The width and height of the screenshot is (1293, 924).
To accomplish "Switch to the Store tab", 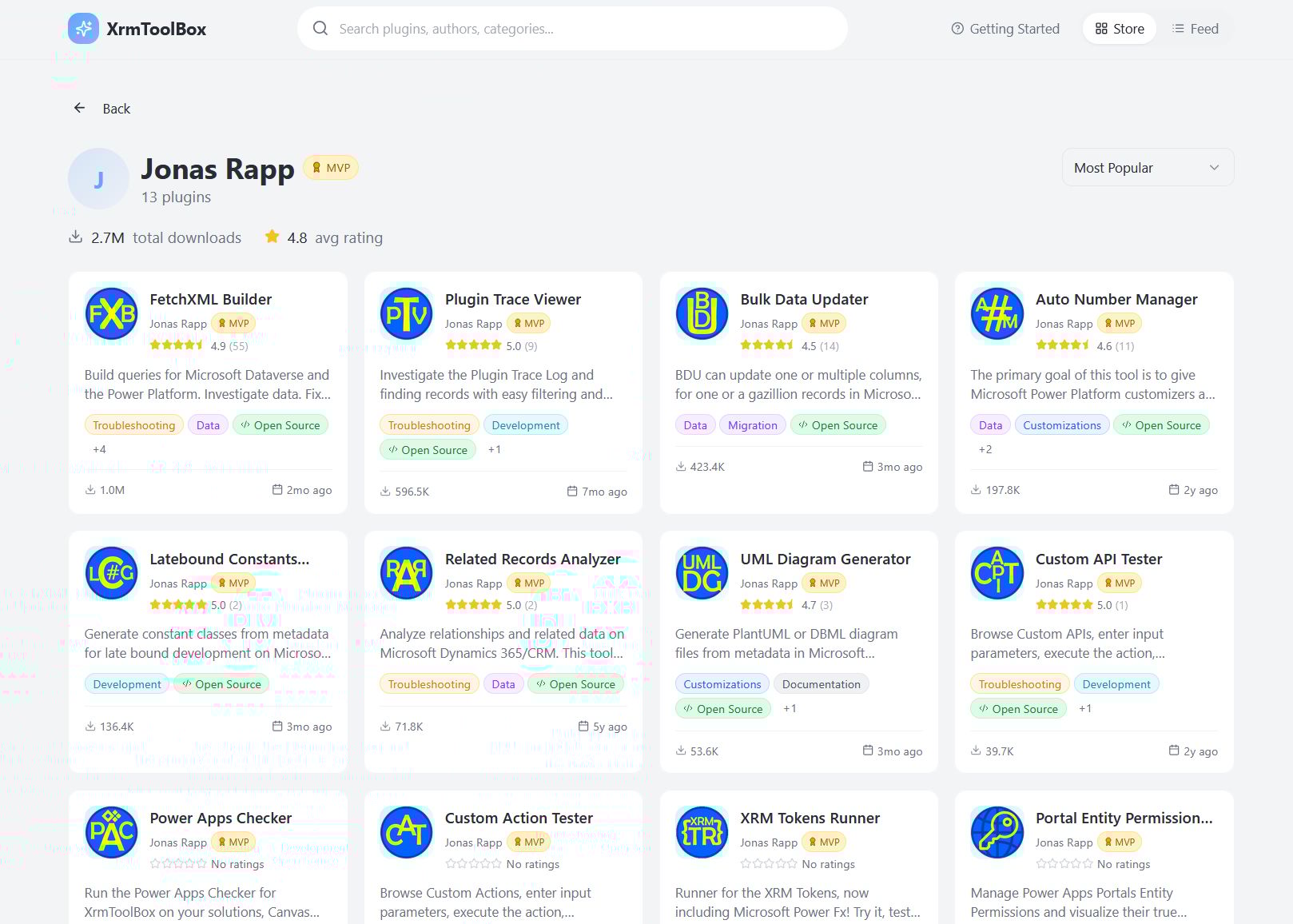I will (x=1120, y=29).
